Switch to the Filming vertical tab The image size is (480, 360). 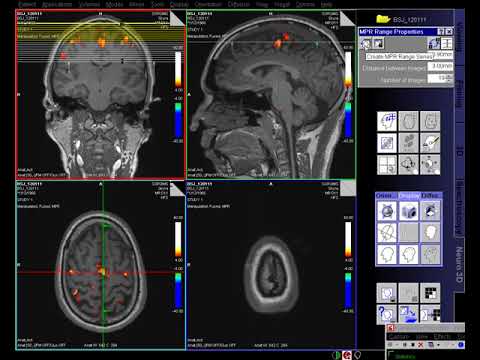(459, 94)
